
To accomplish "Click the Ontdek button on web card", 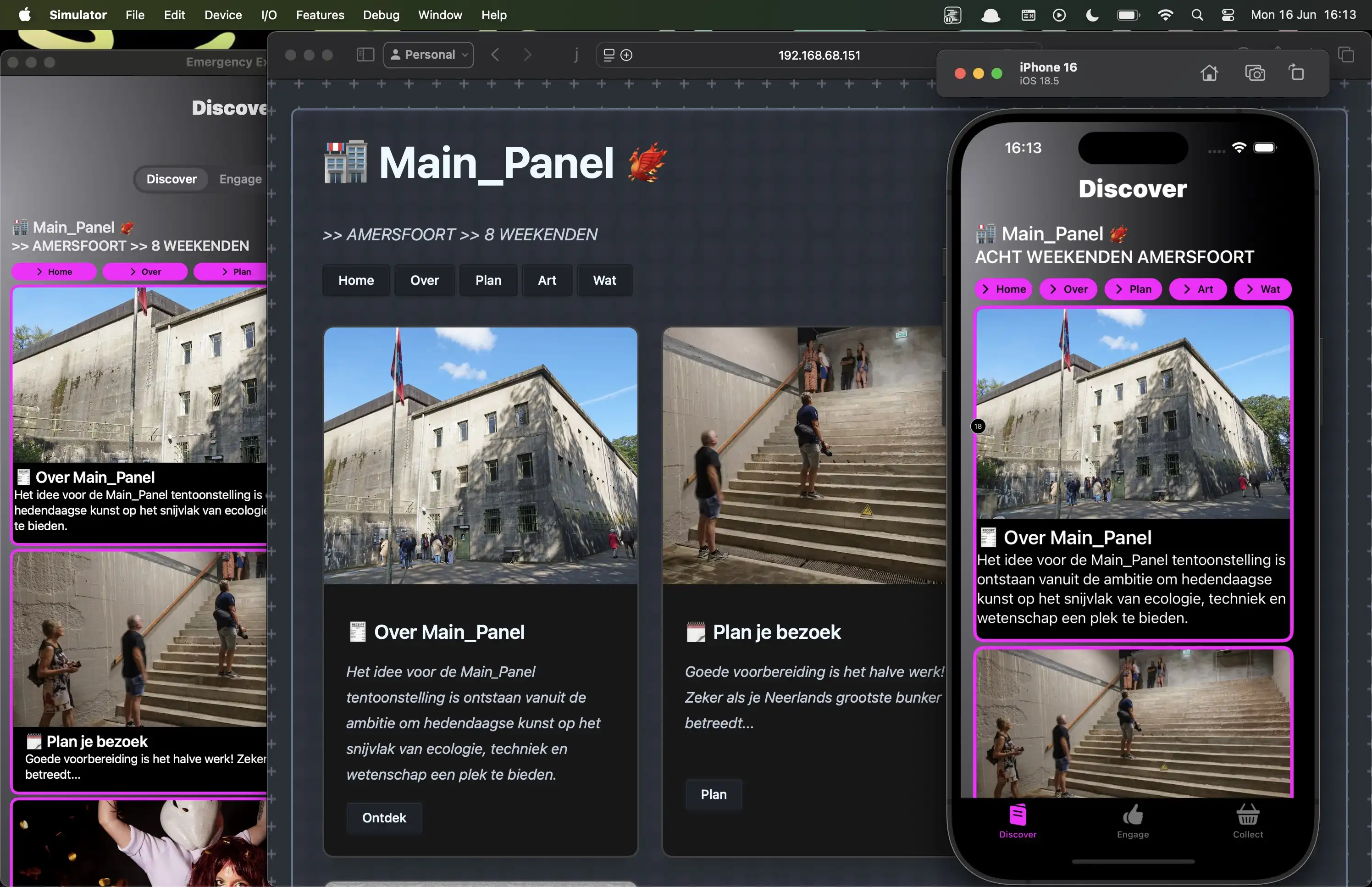I will (384, 818).
